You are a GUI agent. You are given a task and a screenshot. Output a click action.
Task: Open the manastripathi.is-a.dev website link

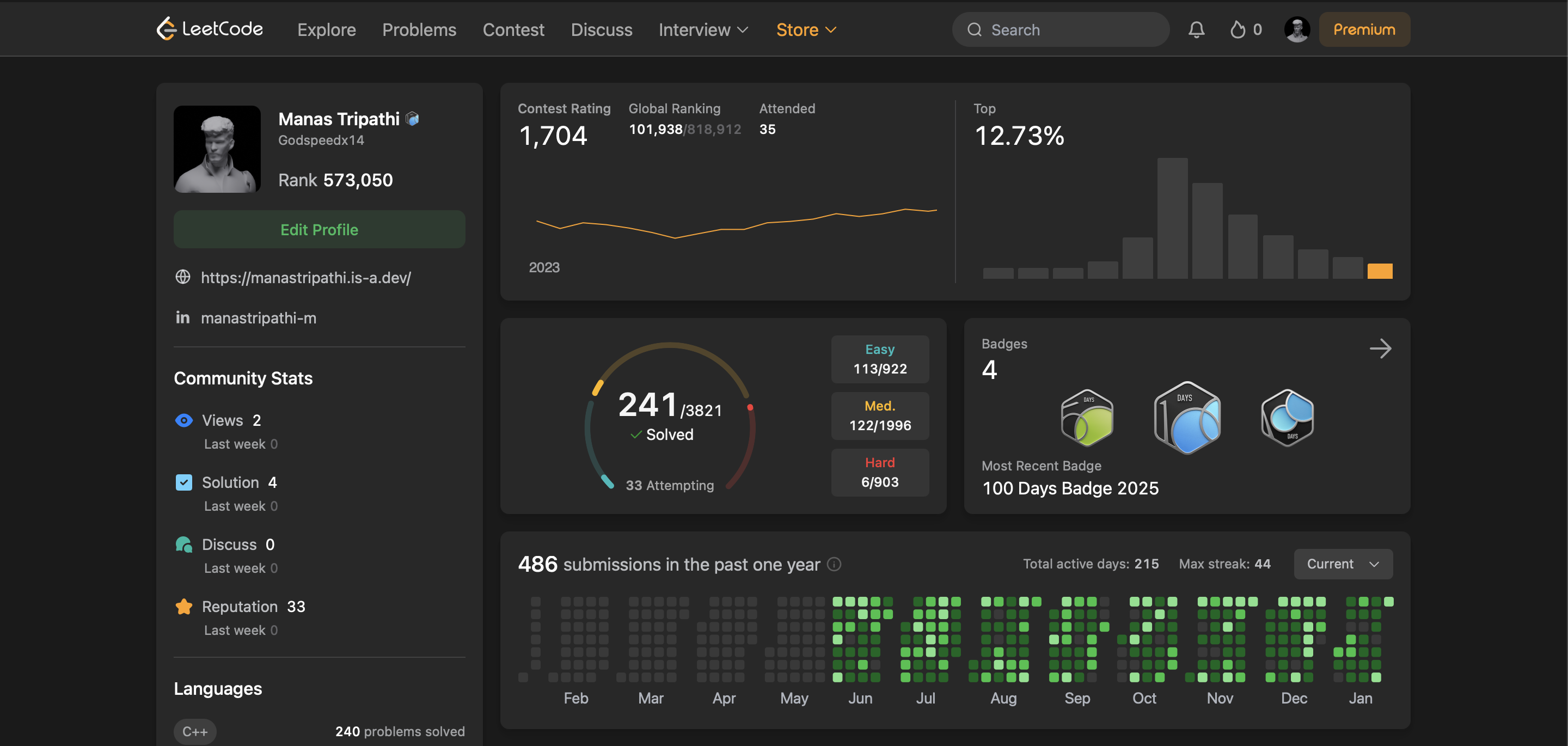305,278
